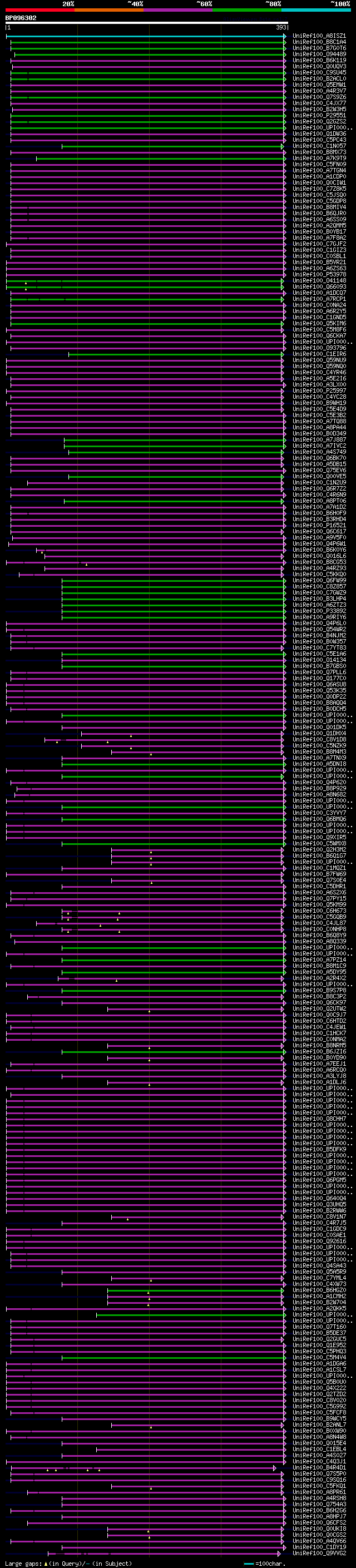Screen dimensions: 356x1568
Task: Select hit label UniRef100_C9SU45
Action: point(319,72)
